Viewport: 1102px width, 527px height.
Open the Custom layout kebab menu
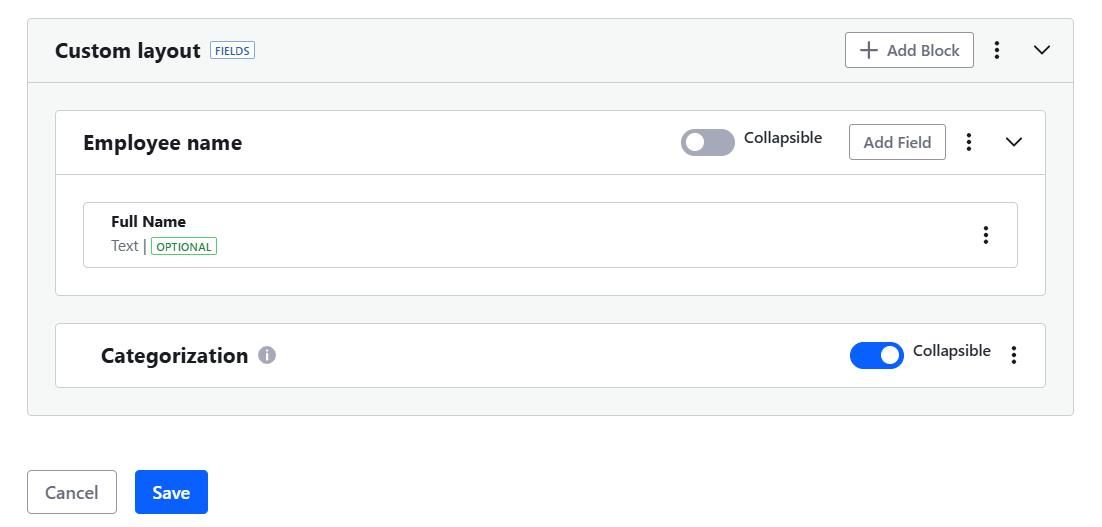click(x=997, y=50)
